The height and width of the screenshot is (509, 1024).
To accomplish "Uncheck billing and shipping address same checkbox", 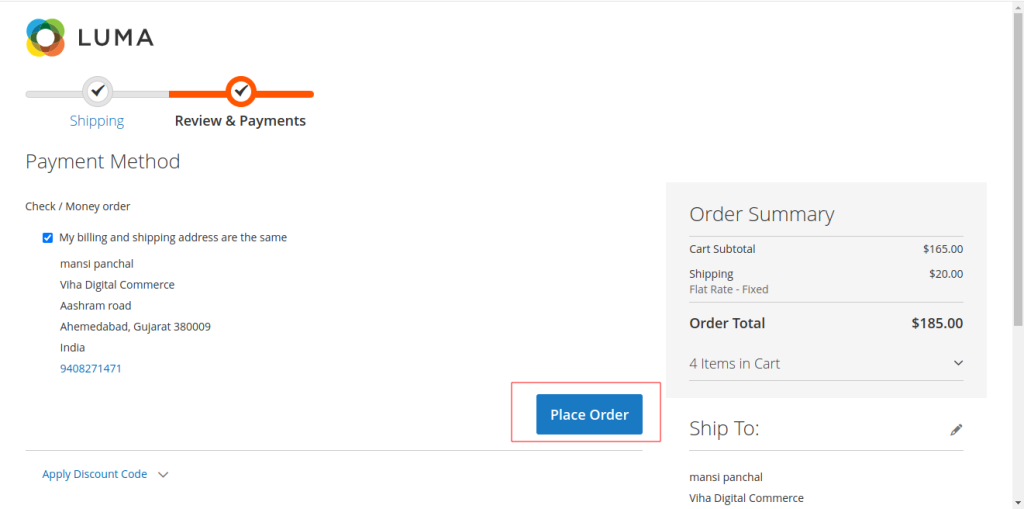I will point(48,238).
